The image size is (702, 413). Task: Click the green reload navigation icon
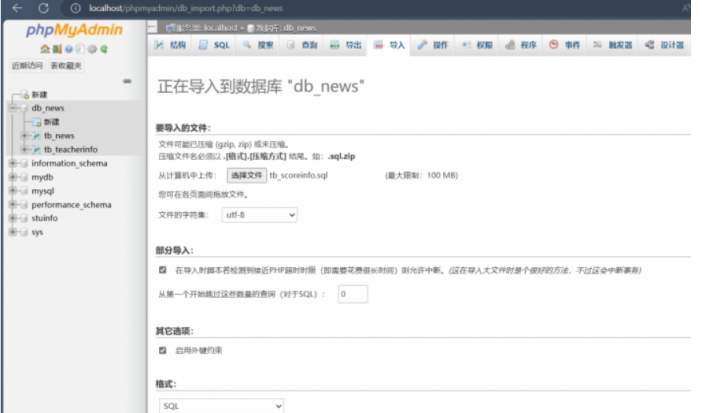point(104,49)
